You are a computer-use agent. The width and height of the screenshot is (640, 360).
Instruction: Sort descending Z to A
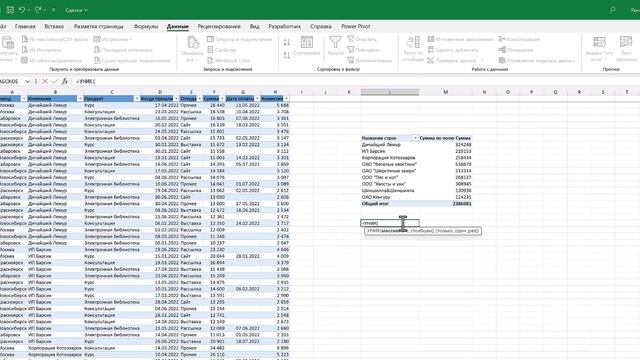point(287,55)
